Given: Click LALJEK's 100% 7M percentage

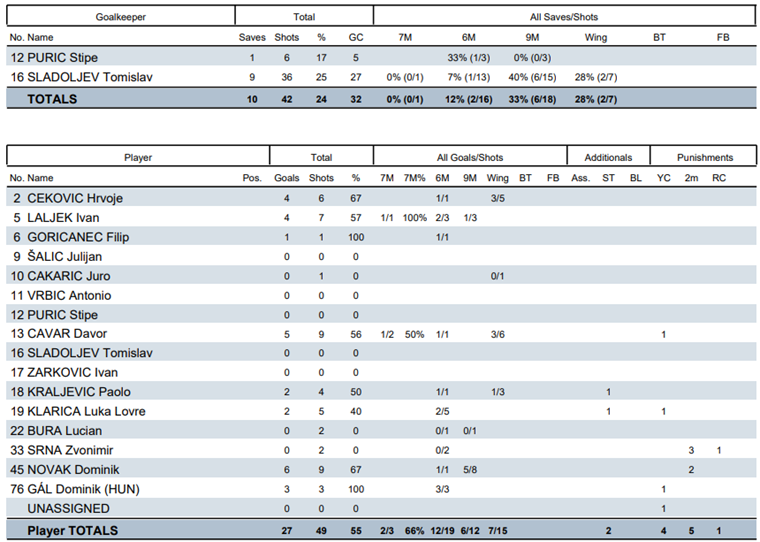Looking at the screenshot, I should [x=414, y=218].
